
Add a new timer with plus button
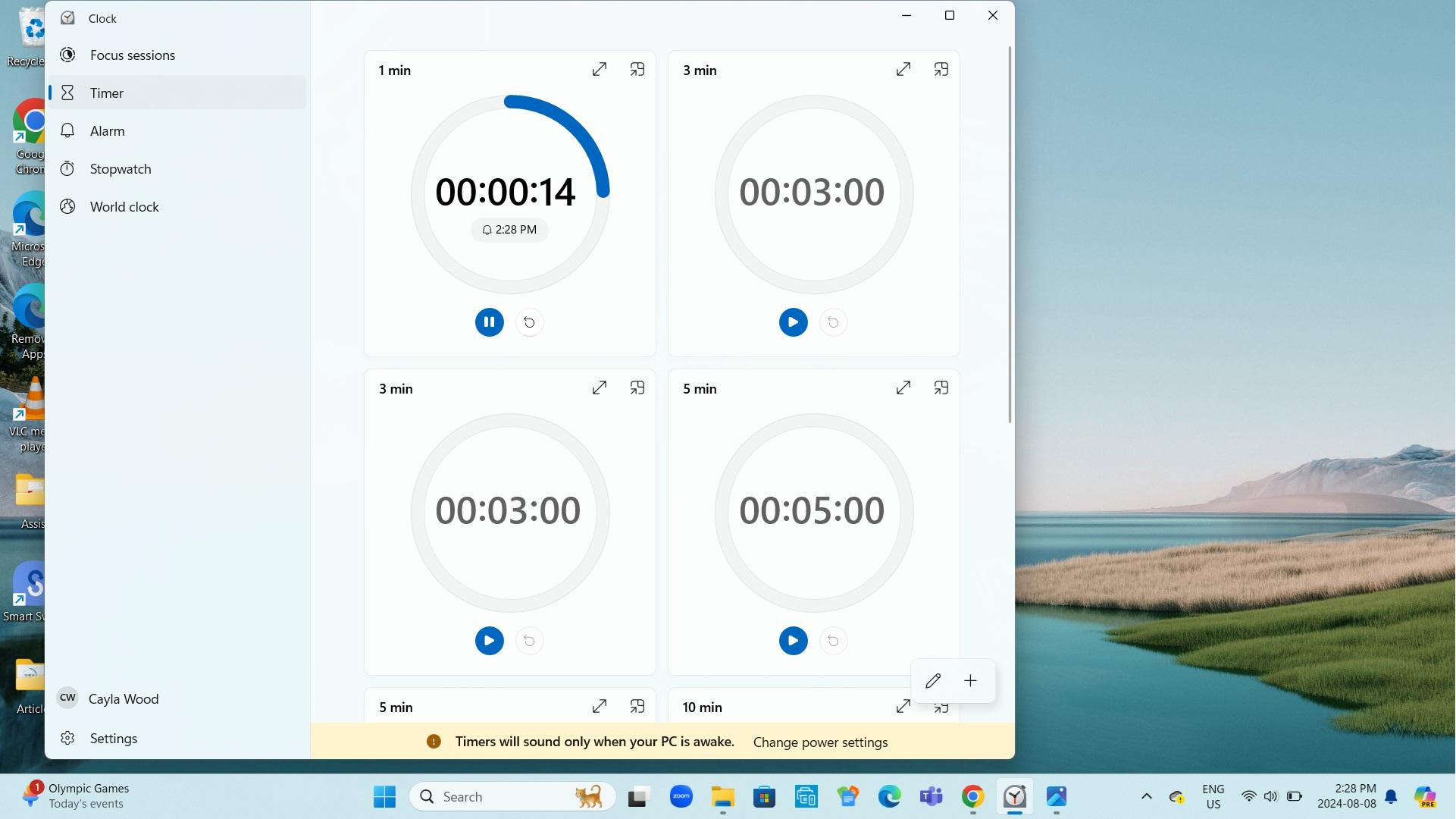click(x=970, y=680)
